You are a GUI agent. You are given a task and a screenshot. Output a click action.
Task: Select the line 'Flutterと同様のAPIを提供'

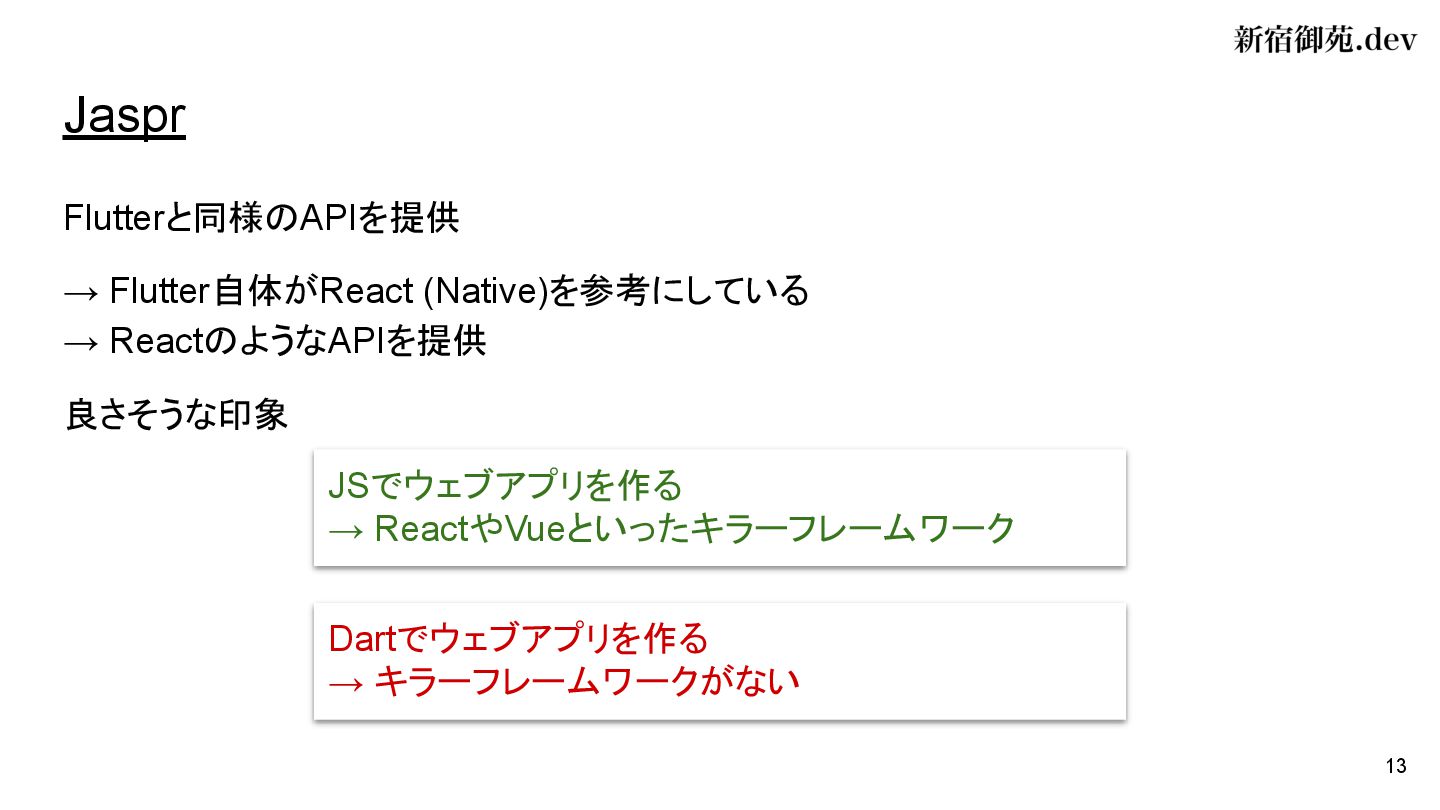tap(262, 218)
